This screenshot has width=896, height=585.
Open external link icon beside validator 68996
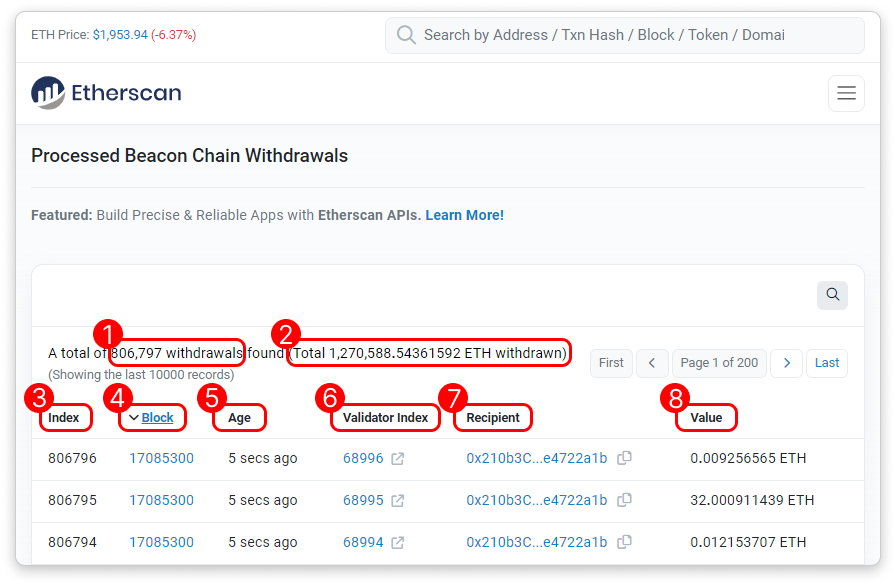tap(397, 458)
